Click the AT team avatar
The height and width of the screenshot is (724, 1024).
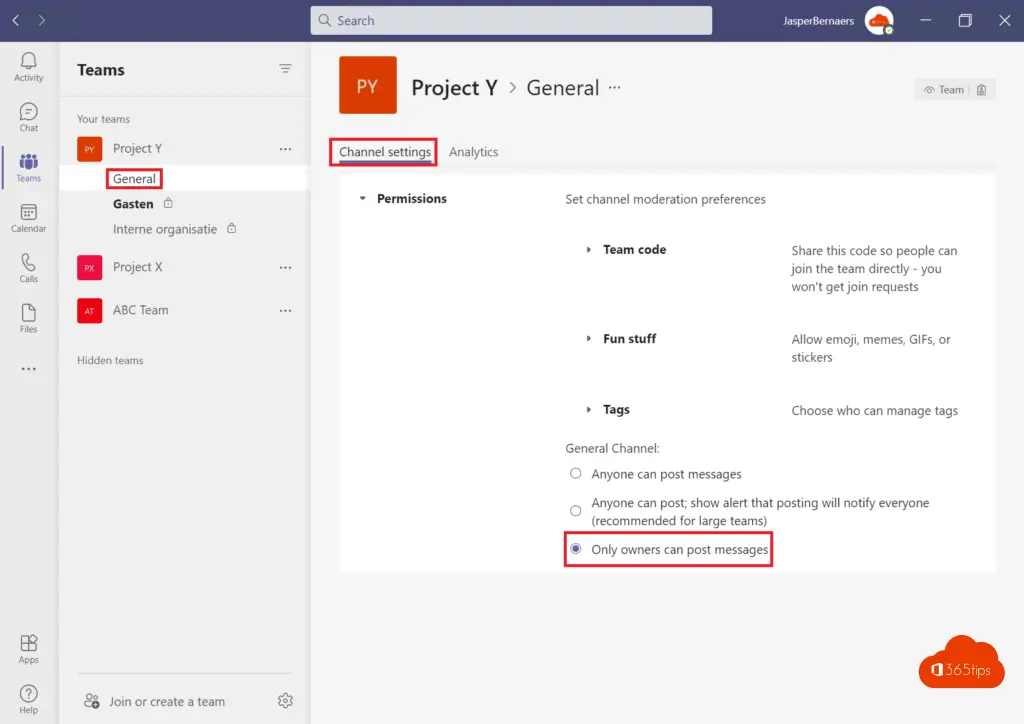click(89, 310)
